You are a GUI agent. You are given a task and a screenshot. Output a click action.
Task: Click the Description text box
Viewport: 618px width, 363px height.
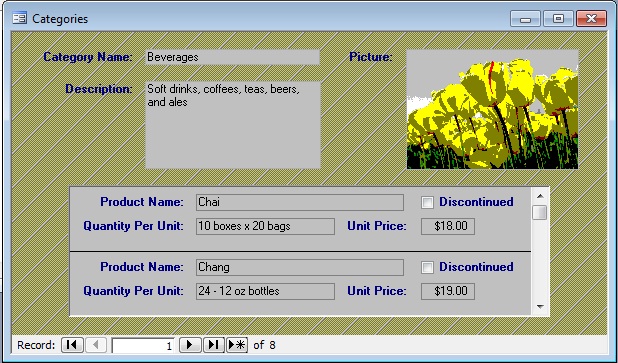[233, 125]
